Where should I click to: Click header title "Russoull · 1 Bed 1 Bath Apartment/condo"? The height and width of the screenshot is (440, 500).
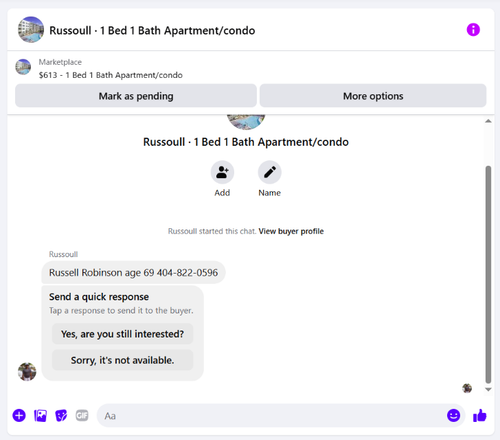152,31
